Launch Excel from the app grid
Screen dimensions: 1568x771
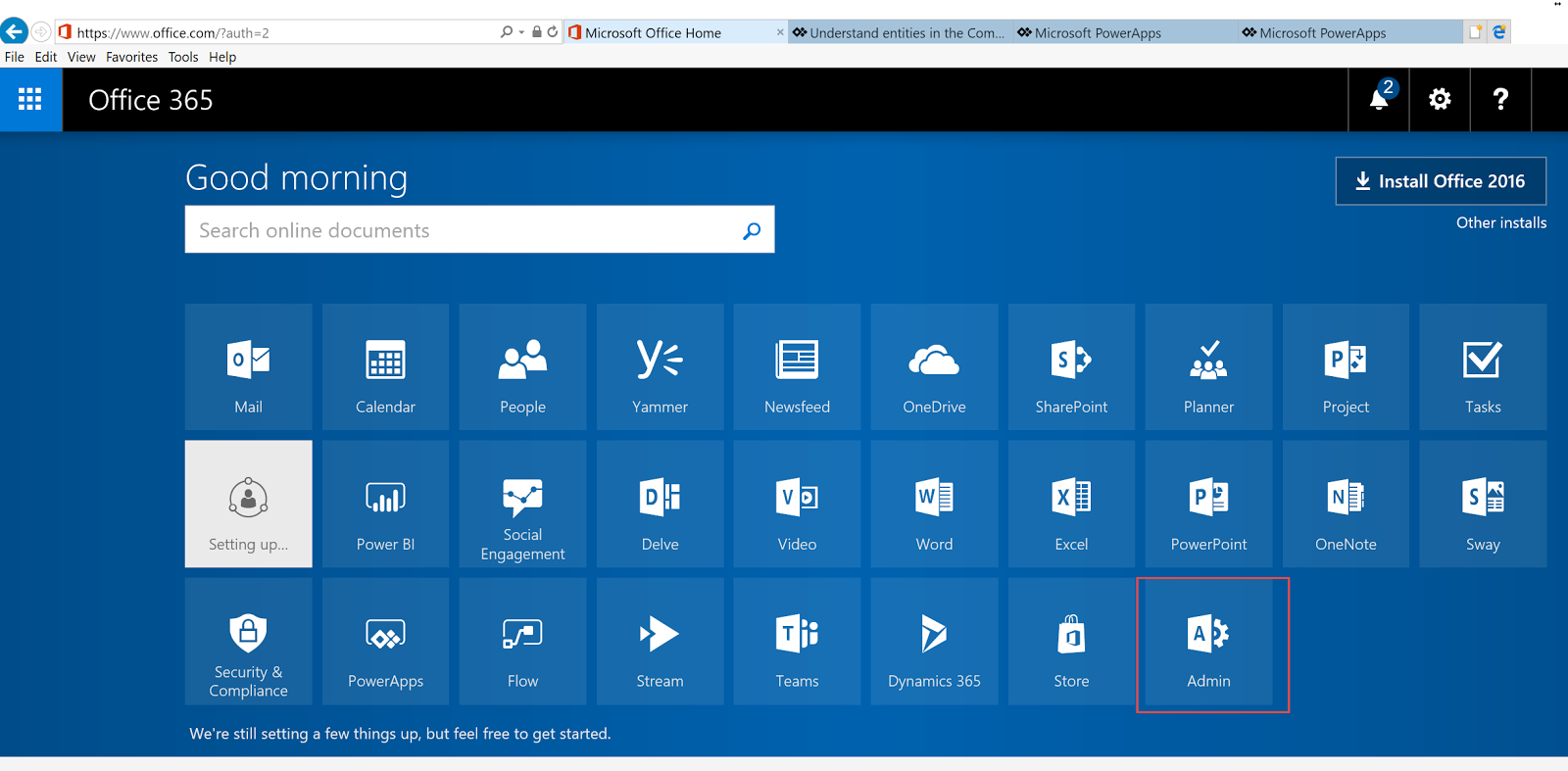point(1071,504)
